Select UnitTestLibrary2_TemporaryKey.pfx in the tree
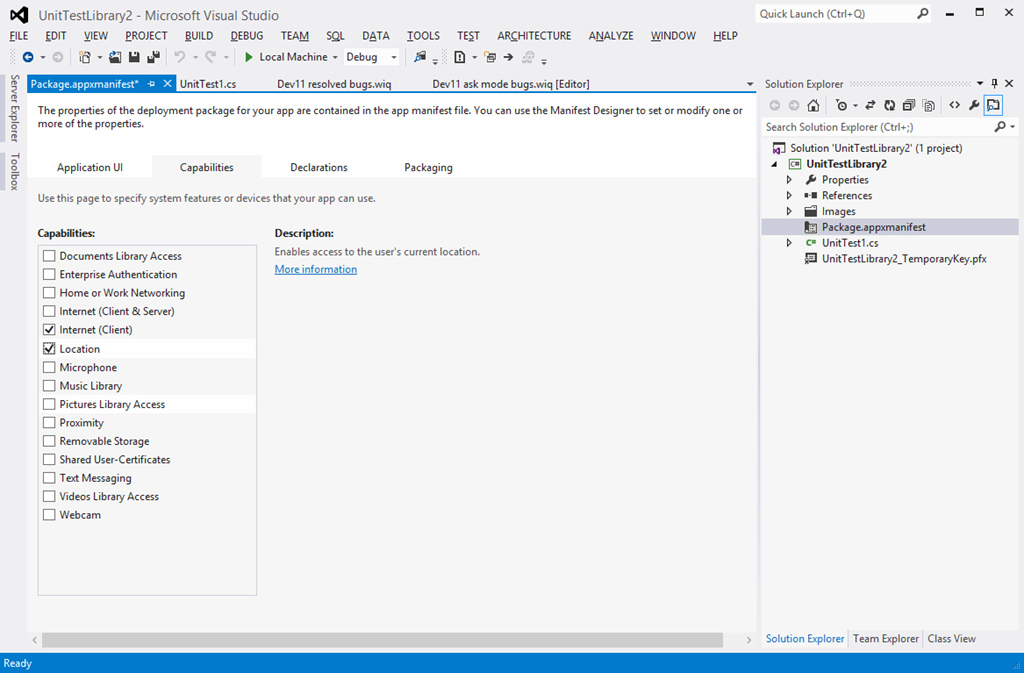1024x673 pixels. click(x=904, y=258)
